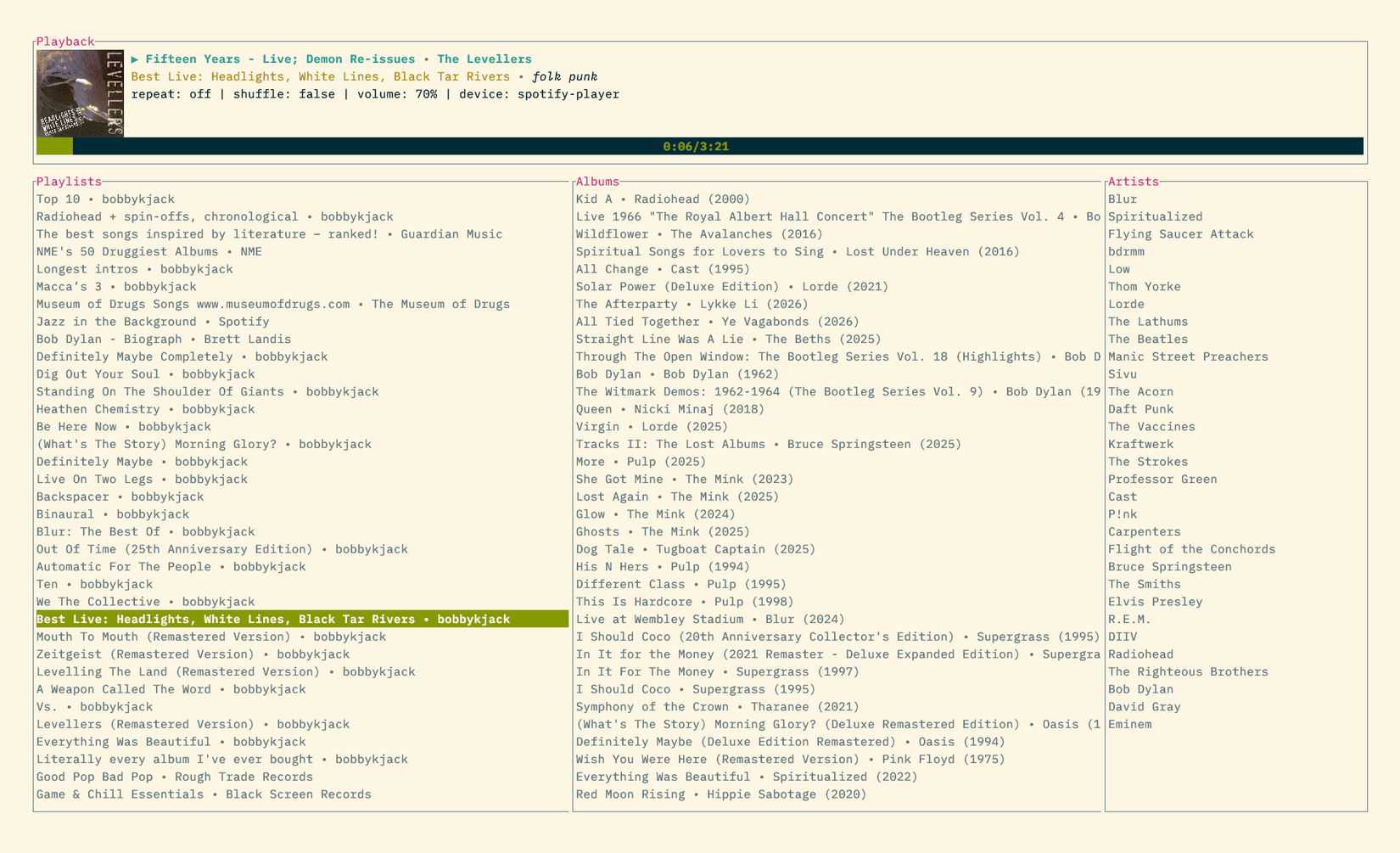1400x853 pixels.
Task: Select 'Tracks II: The Lost Albums' album
Action: point(769,445)
